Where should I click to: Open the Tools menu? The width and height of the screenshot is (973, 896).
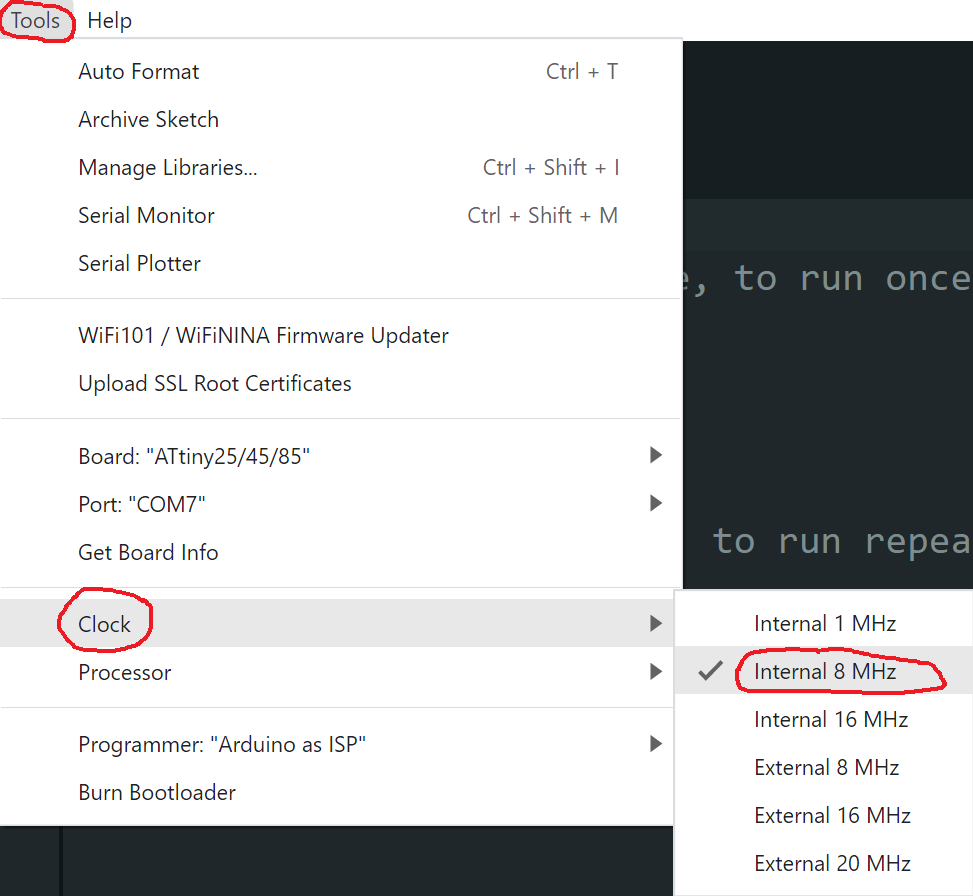pos(36,20)
